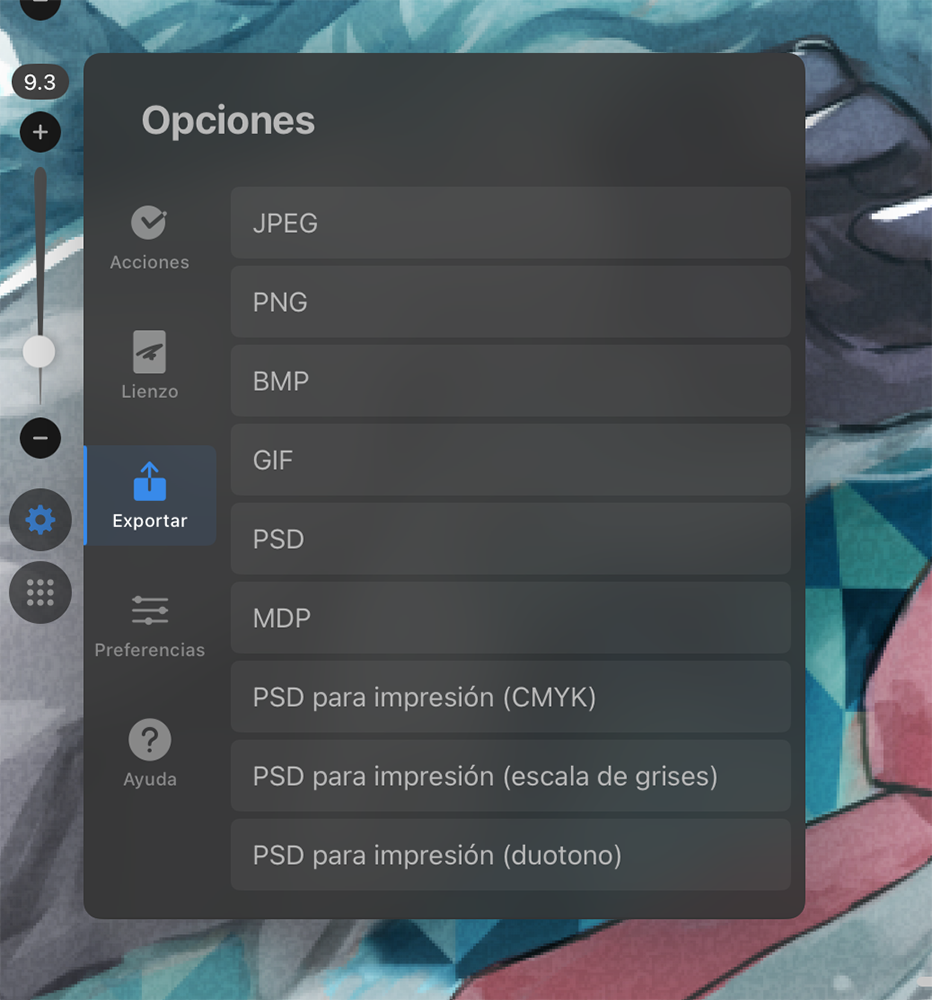This screenshot has width=932, height=1000.
Task: Click the minus button below slider
Action: point(40,438)
